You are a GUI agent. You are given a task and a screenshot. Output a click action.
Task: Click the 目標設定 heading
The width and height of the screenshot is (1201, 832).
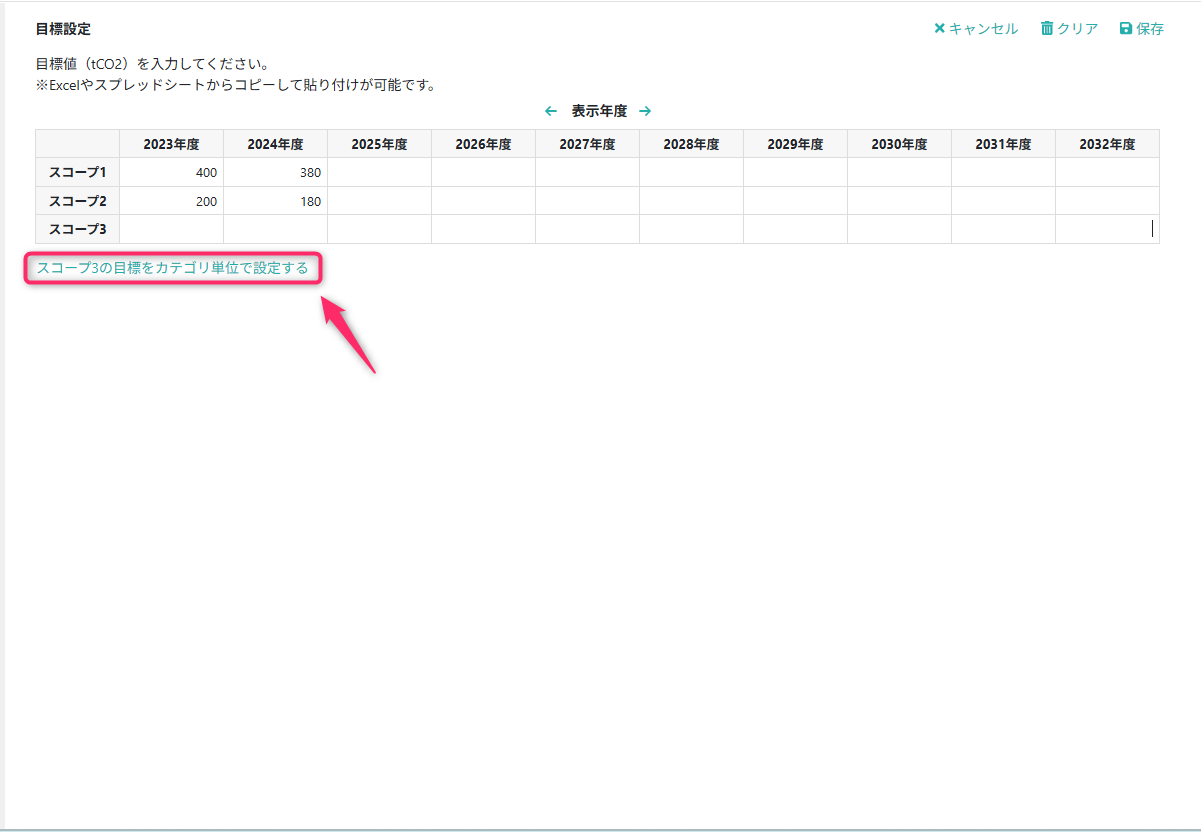click(x=63, y=29)
